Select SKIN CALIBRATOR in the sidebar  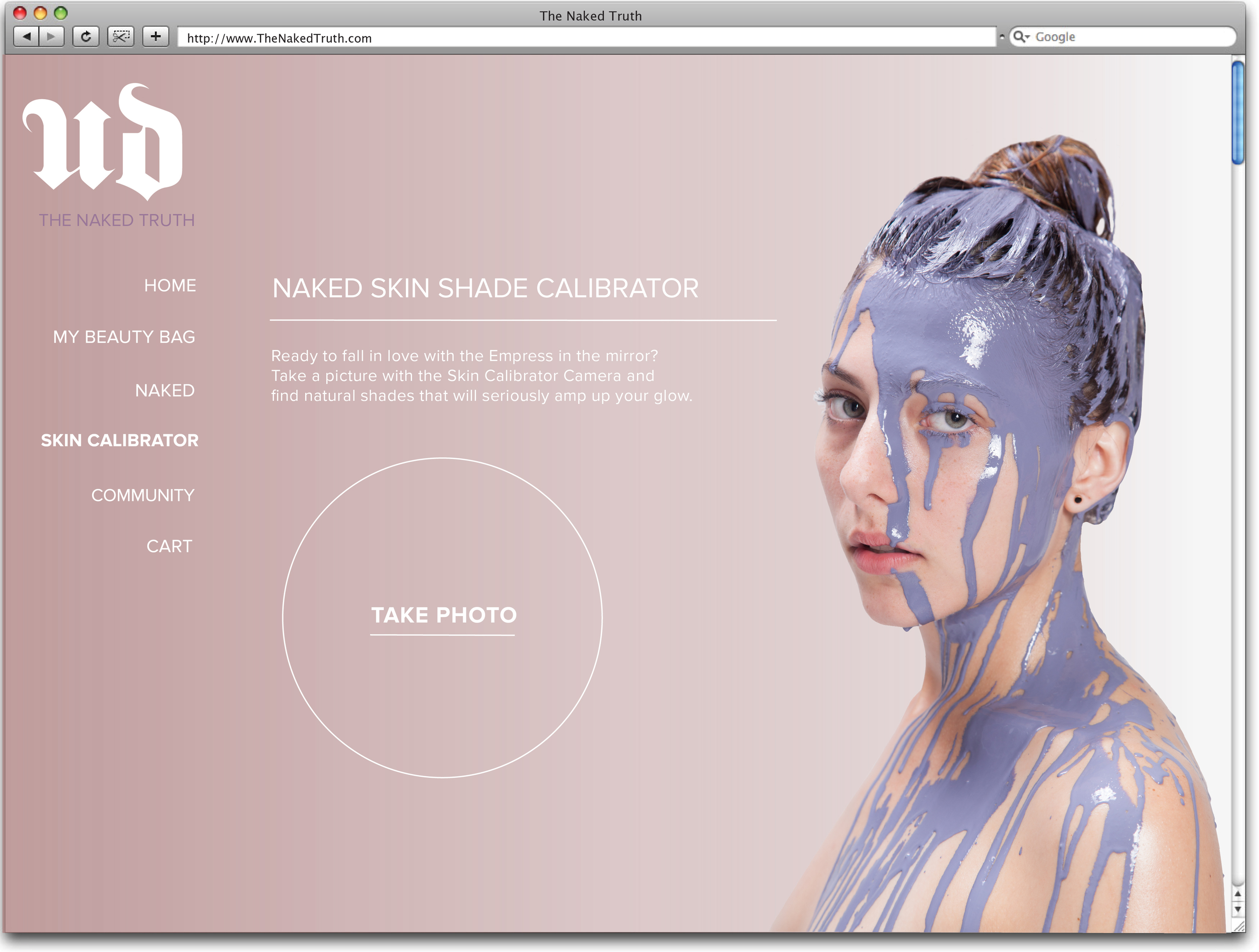(119, 440)
